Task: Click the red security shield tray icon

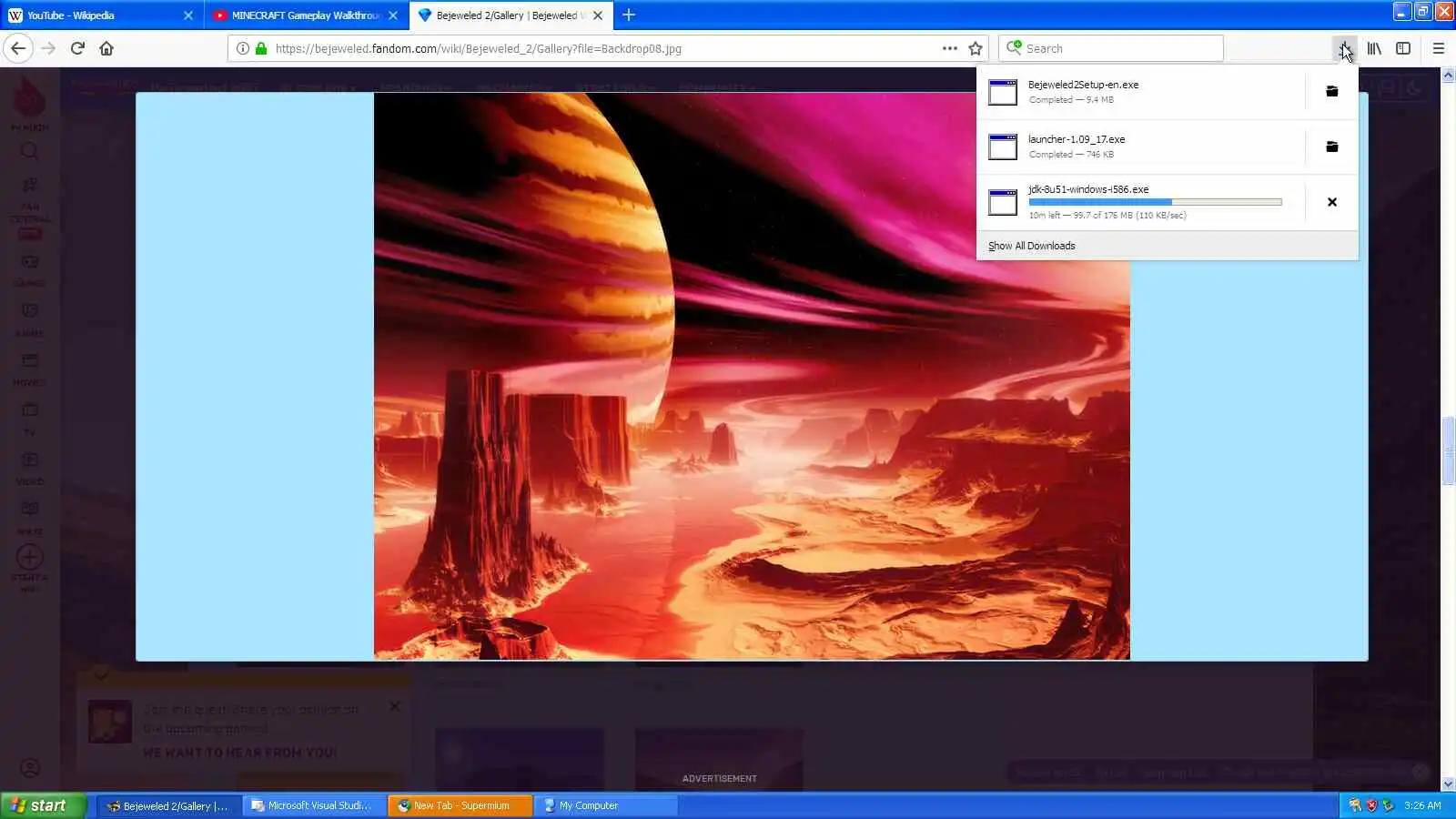Action: 1371,805
